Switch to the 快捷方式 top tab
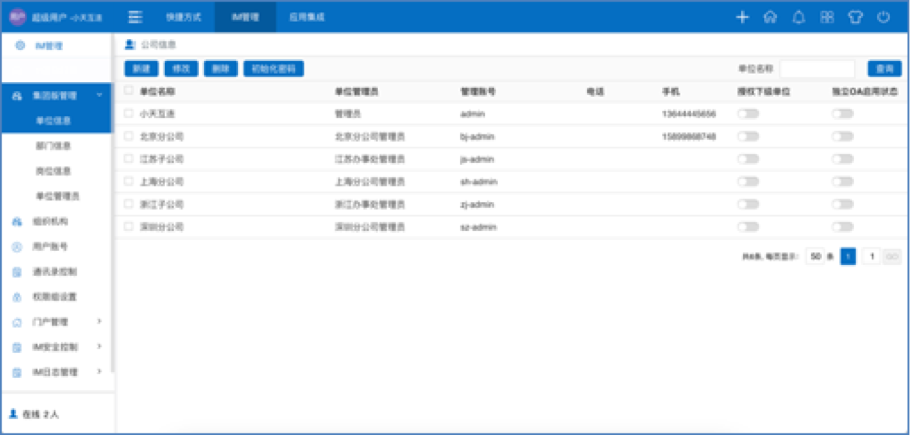 (x=183, y=17)
